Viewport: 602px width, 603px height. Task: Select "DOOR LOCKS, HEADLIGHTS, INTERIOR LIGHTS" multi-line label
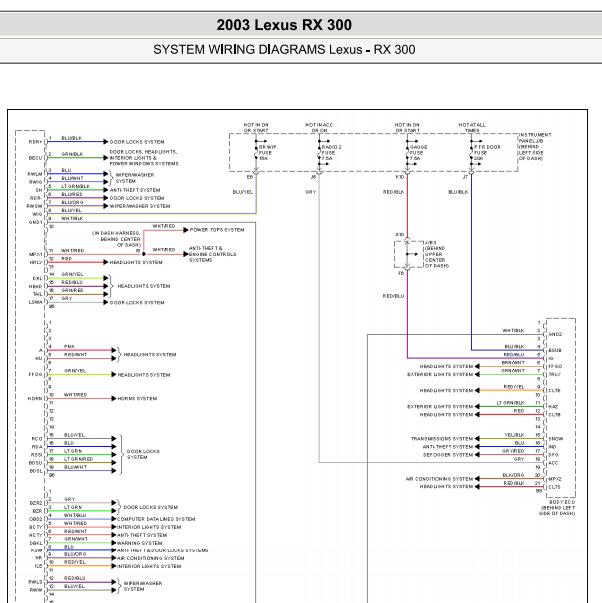144,158
